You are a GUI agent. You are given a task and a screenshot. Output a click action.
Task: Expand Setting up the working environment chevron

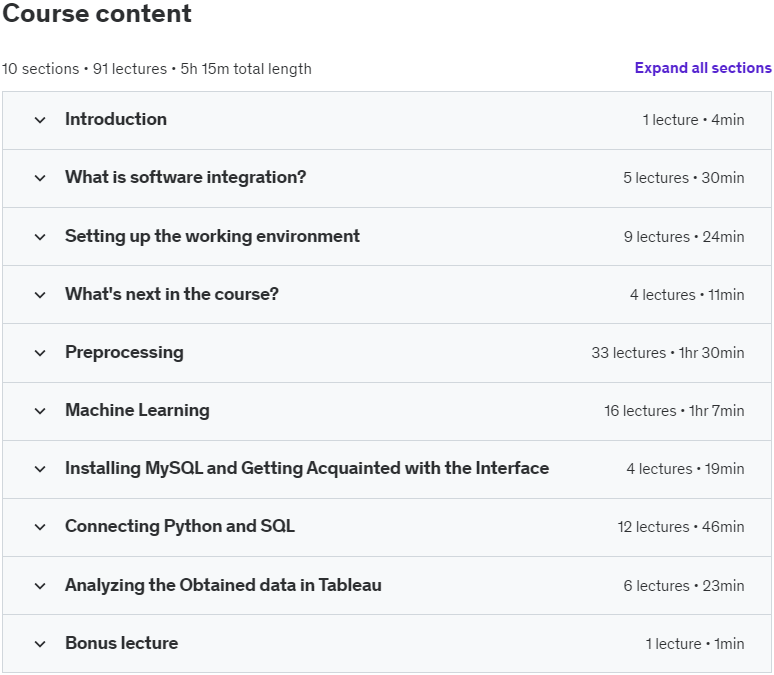coord(40,237)
